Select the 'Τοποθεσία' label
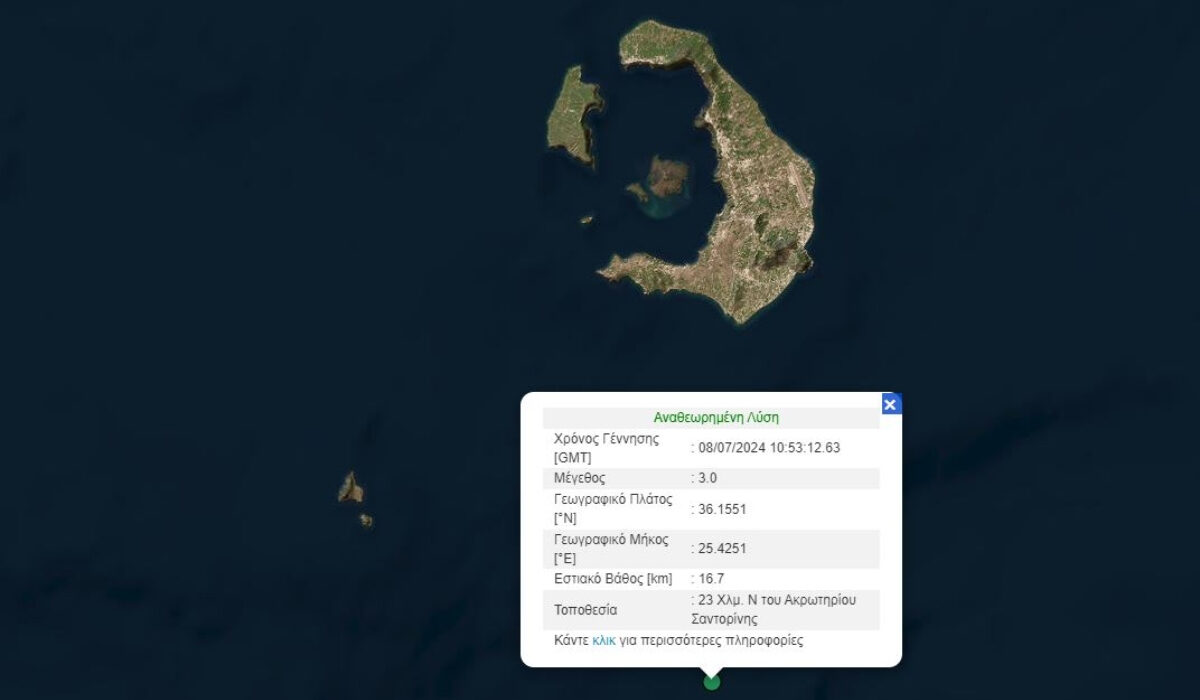This screenshot has width=1200, height=700. pyautogui.click(x=585, y=610)
